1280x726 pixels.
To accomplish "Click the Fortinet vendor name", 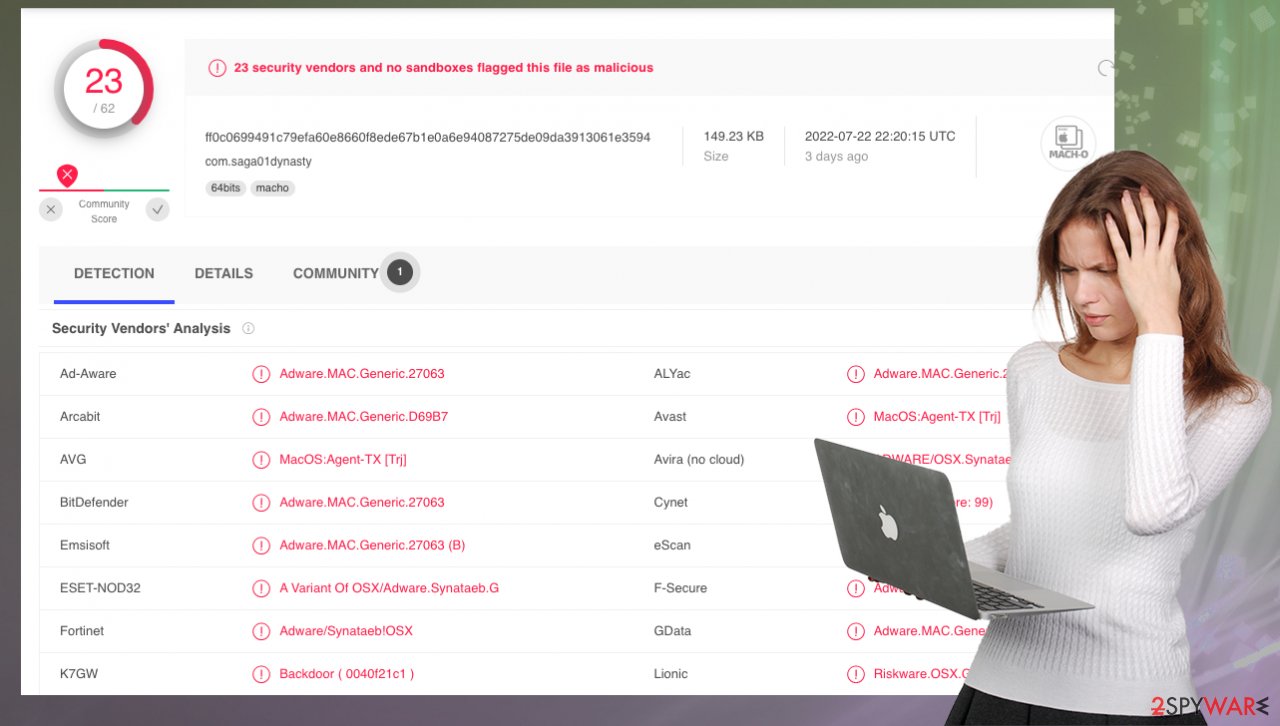I will click(82, 631).
